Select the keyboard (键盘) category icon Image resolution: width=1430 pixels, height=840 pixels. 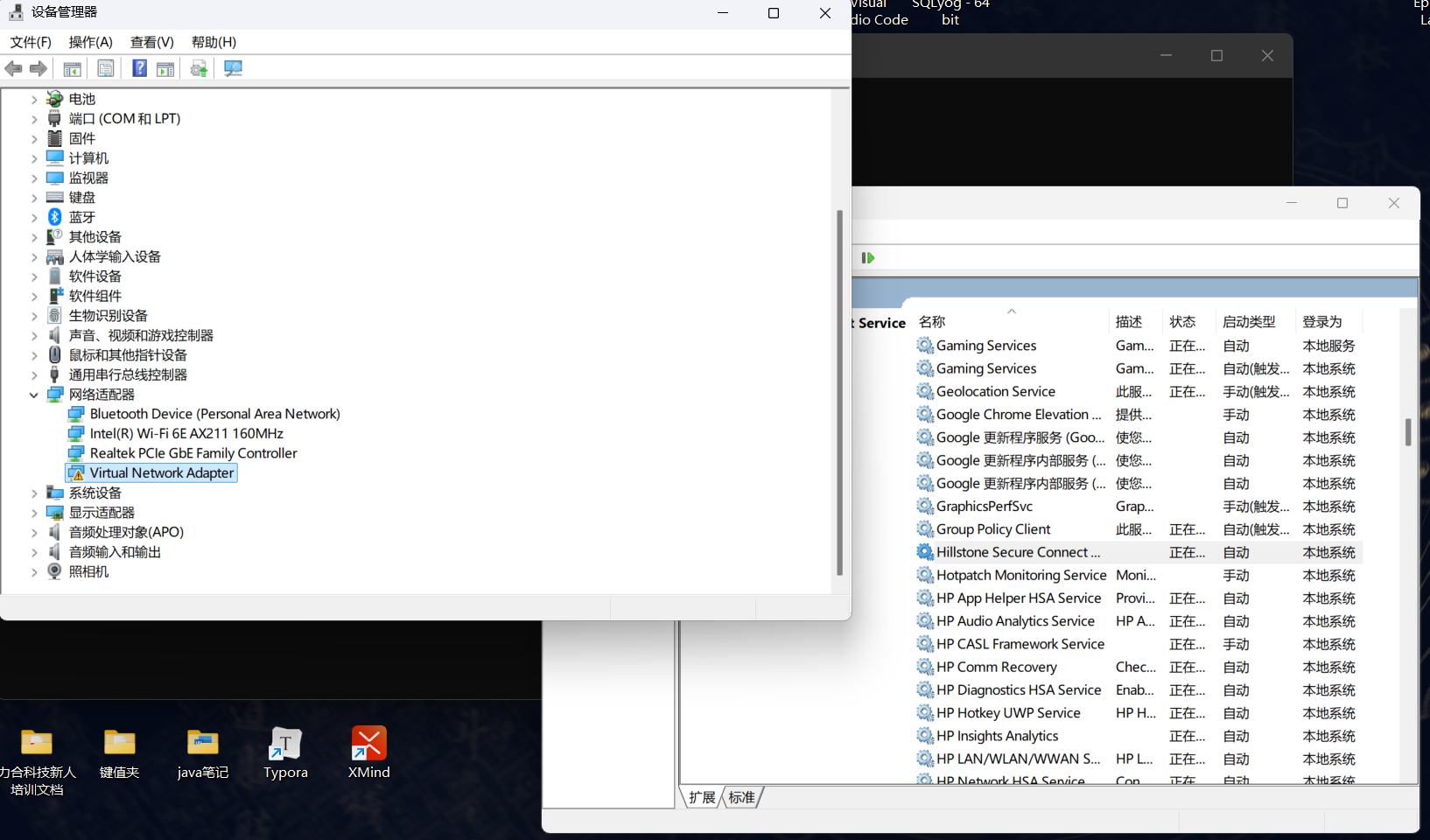tap(54, 197)
